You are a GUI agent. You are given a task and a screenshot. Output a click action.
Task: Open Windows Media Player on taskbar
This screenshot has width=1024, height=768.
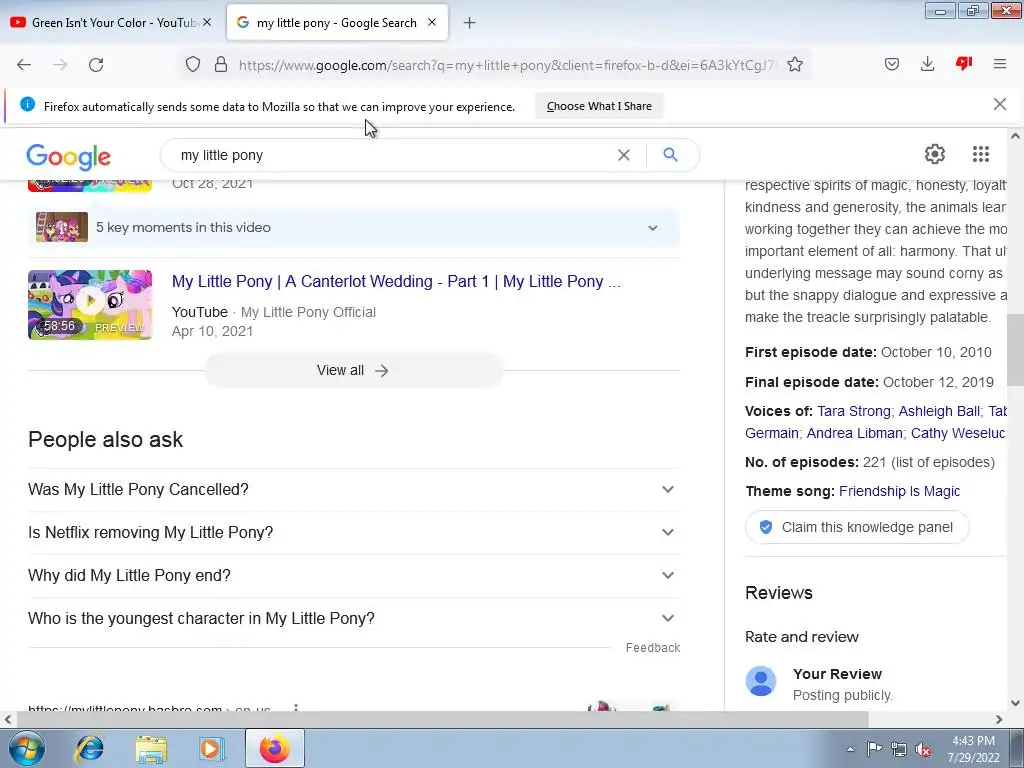[212, 748]
